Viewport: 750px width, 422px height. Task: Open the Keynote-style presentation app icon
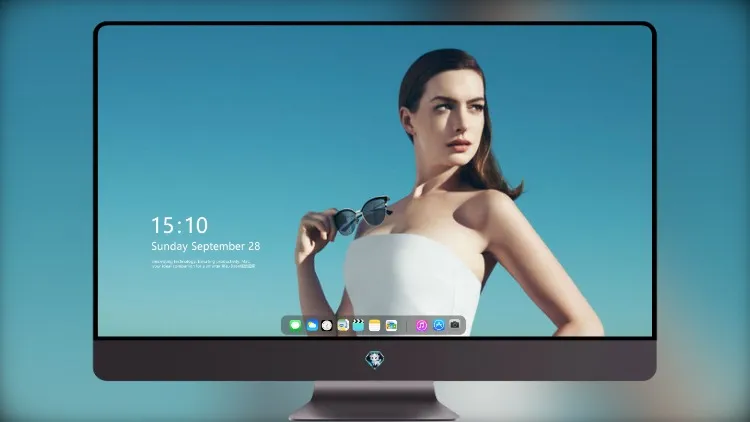pos(343,326)
